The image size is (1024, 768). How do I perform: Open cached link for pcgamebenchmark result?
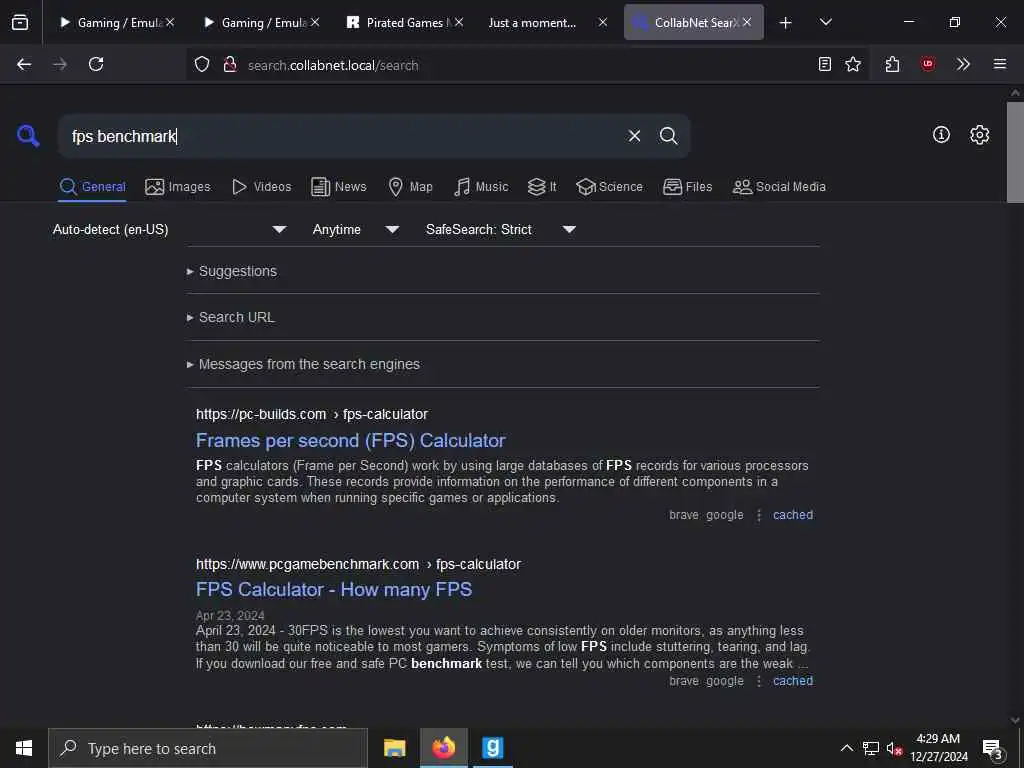[x=793, y=681]
